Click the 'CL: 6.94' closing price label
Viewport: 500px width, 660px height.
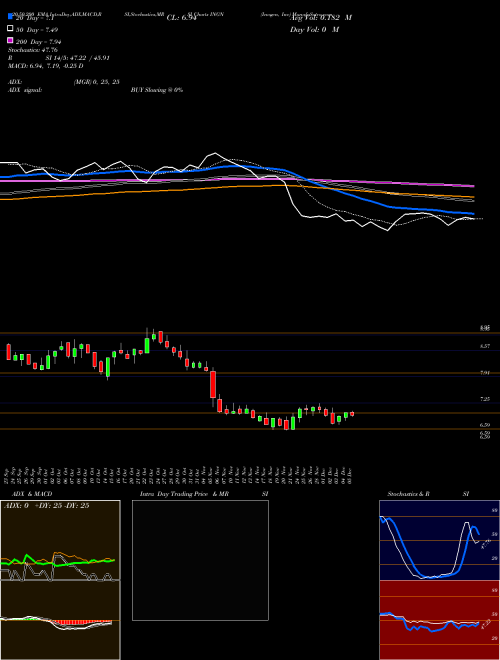pyautogui.click(x=181, y=18)
